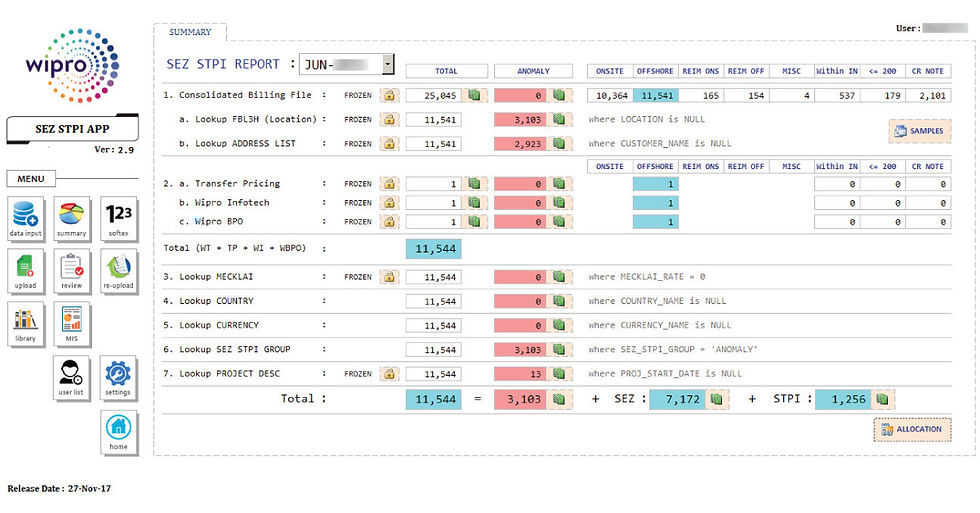Image resolution: width=980 pixels, height=513 pixels.
Task: Export the Transfer Pricing total data
Action: click(474, 184)
